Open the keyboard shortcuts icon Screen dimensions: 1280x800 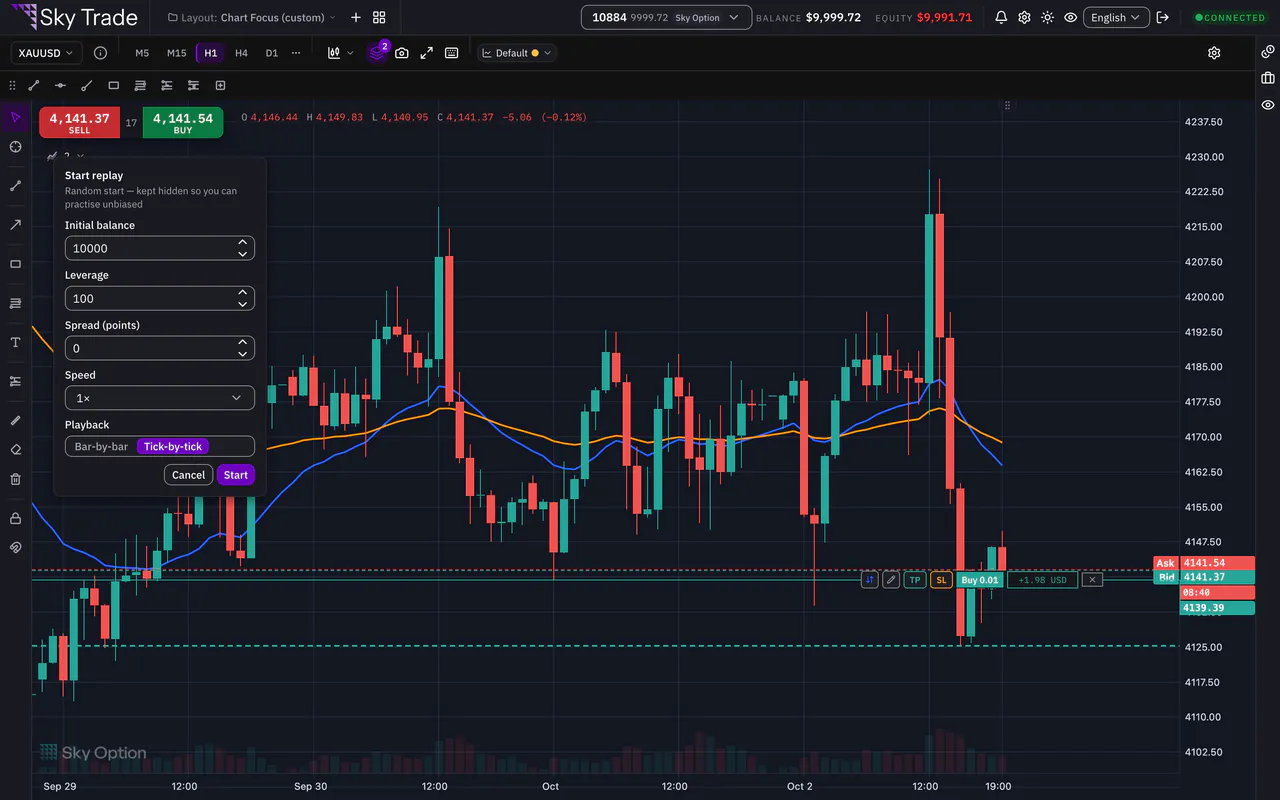[452, 53]
